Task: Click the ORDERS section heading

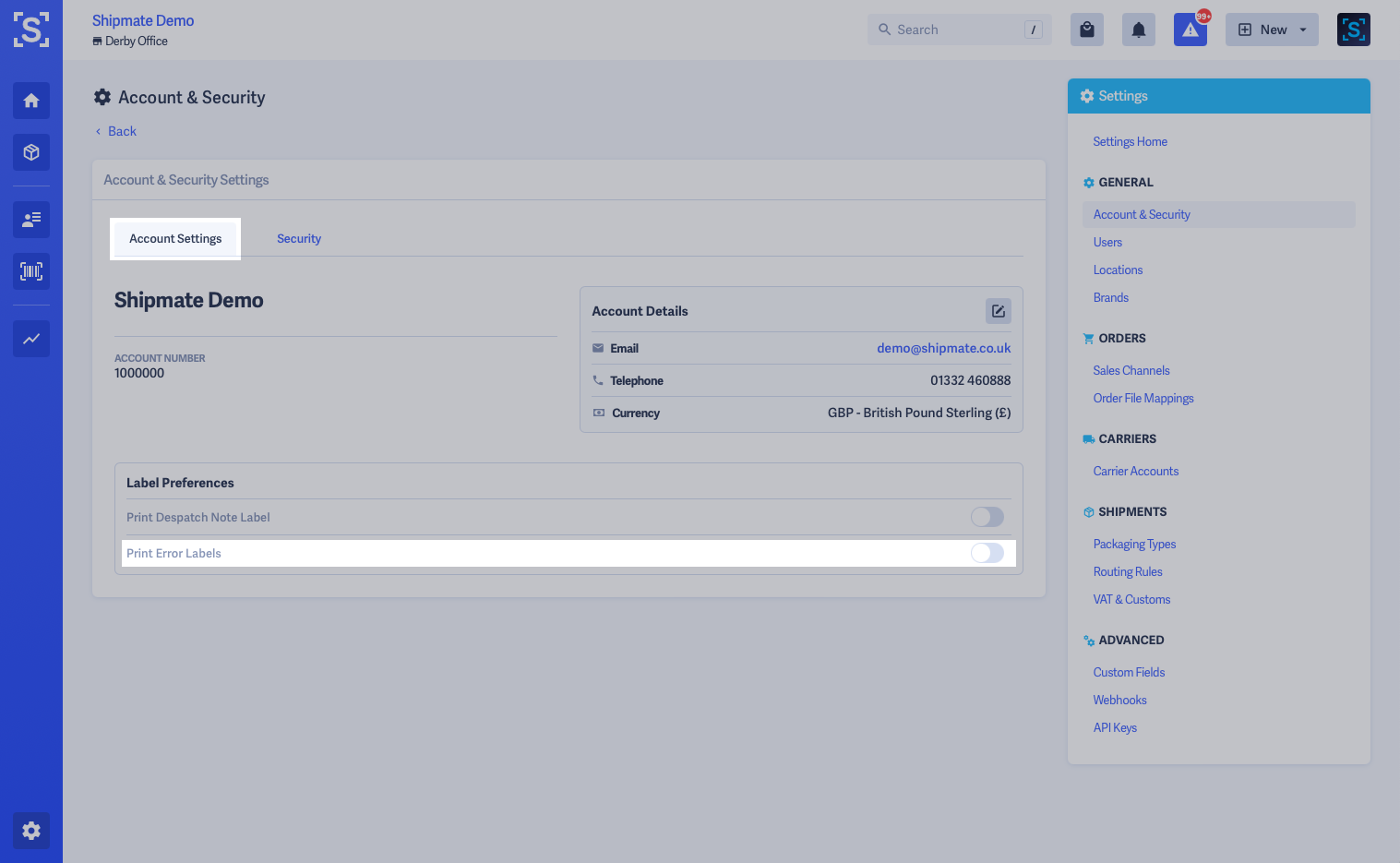Action: point(1121,338)
